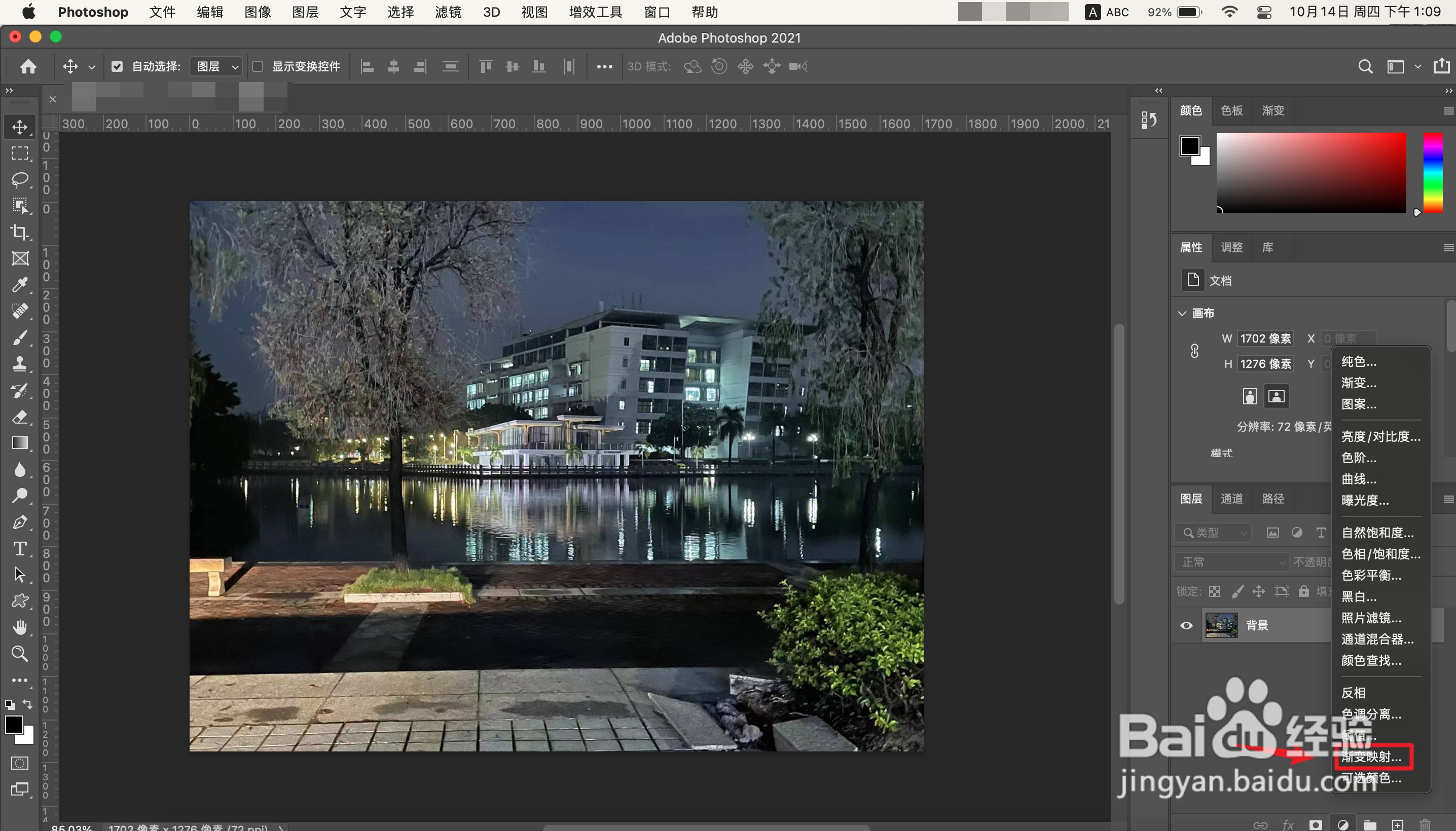
Task: Open the 滤镜 menu in menu bar
Action: point(448,12)
